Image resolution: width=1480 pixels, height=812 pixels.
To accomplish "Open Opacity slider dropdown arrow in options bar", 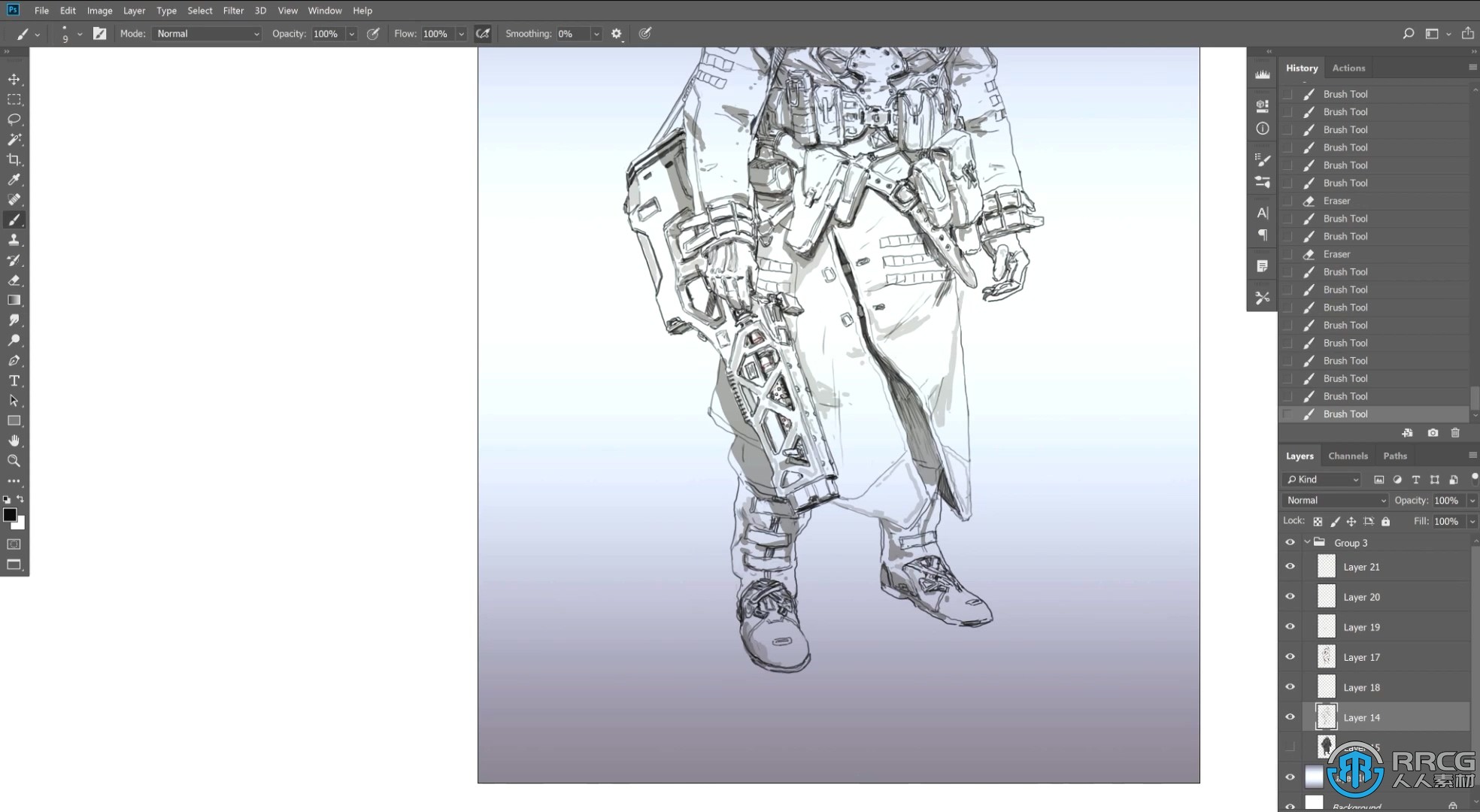I will pos(351,34).
